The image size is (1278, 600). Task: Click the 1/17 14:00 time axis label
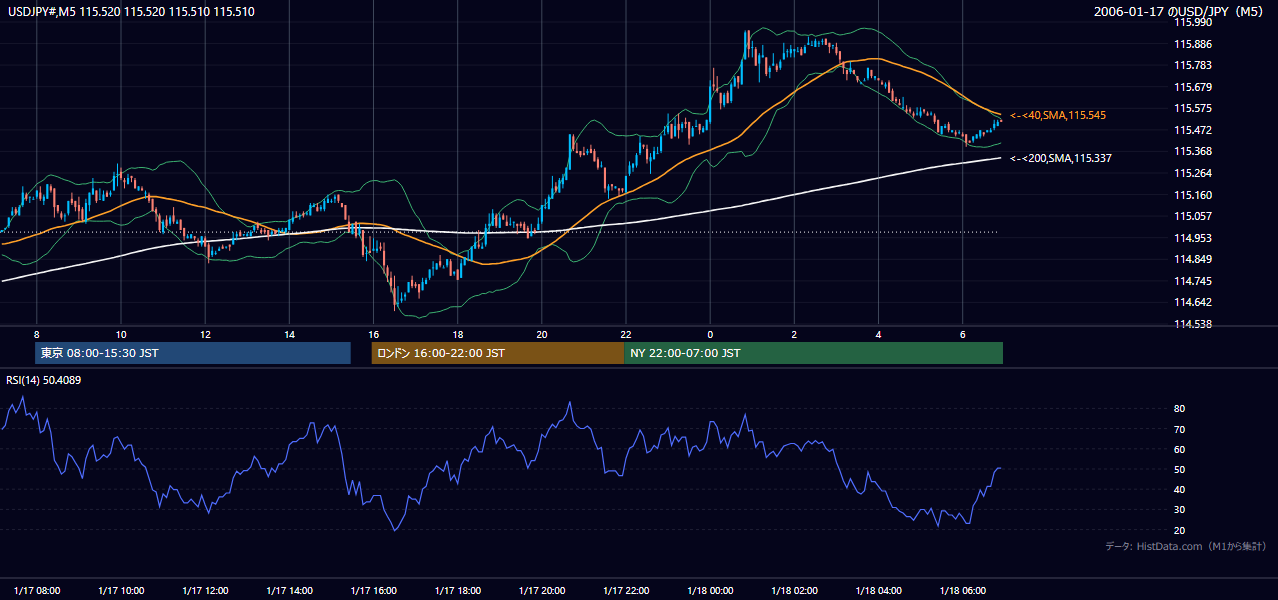pyautogui.click(x=289, y=590)
